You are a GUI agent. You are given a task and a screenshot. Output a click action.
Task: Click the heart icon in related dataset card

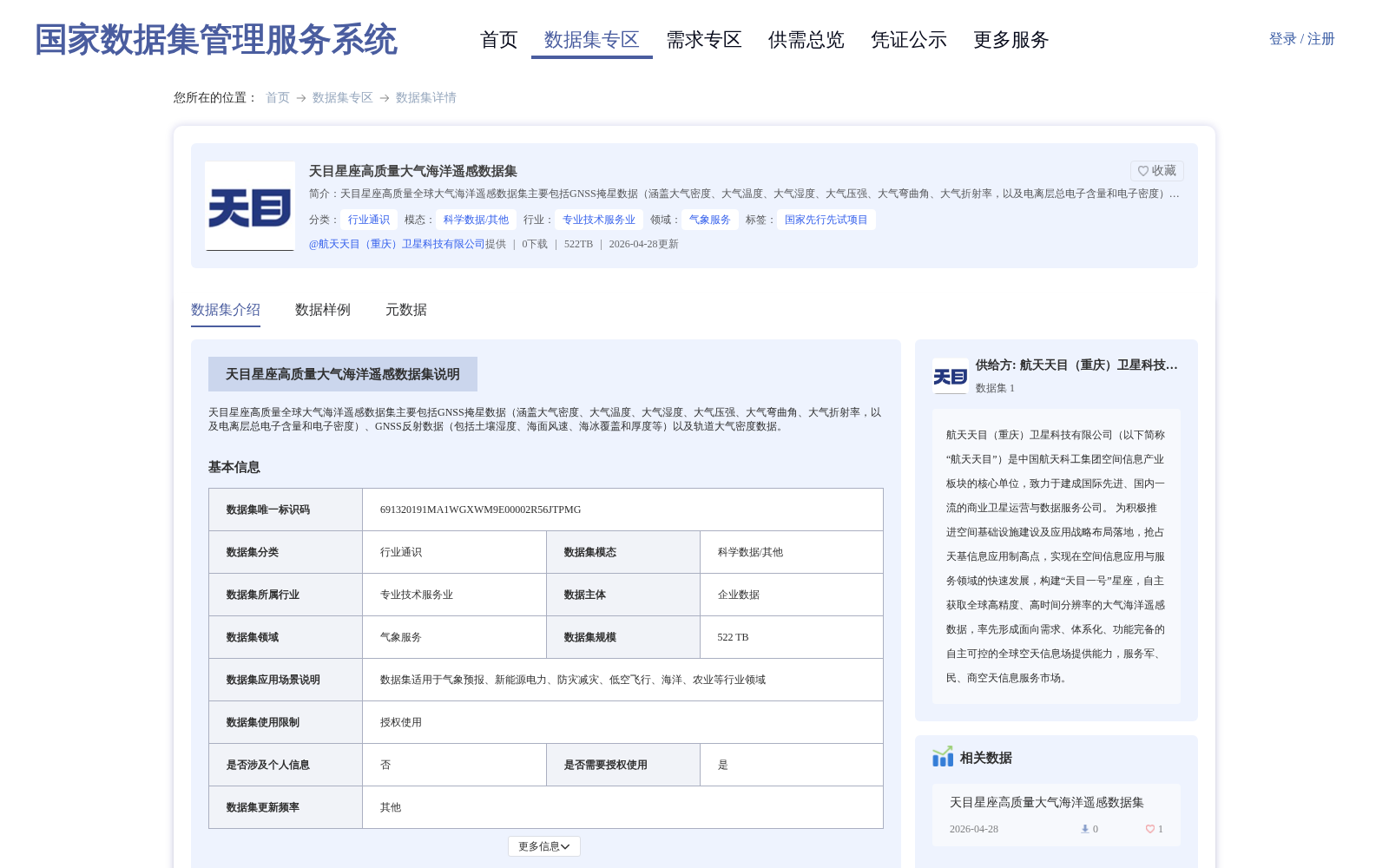(x=1150, y=829)
